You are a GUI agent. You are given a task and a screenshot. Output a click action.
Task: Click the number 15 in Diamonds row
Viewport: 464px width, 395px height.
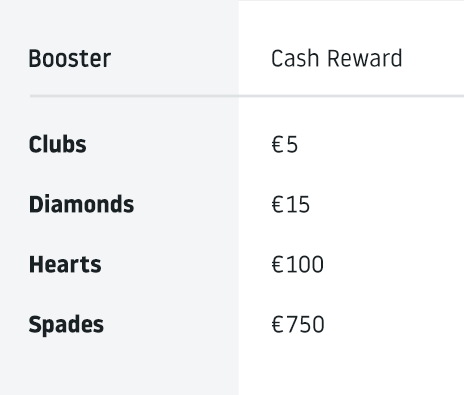298,205
